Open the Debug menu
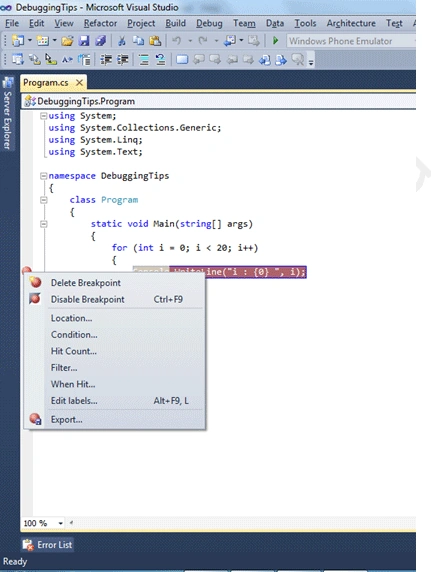 (x=209, y=23)
